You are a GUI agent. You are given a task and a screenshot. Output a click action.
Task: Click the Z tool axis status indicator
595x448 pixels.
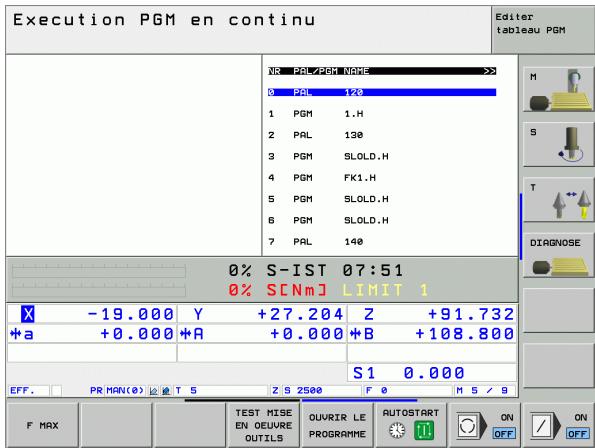tap(275, 390)
